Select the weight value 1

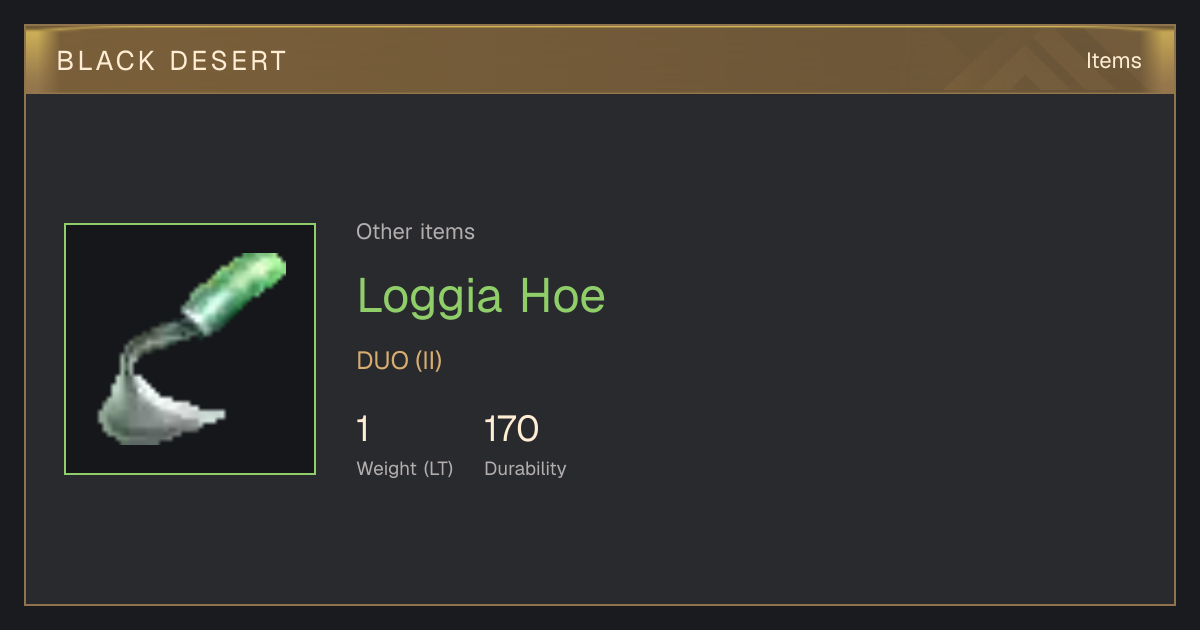tap(363, 429)
